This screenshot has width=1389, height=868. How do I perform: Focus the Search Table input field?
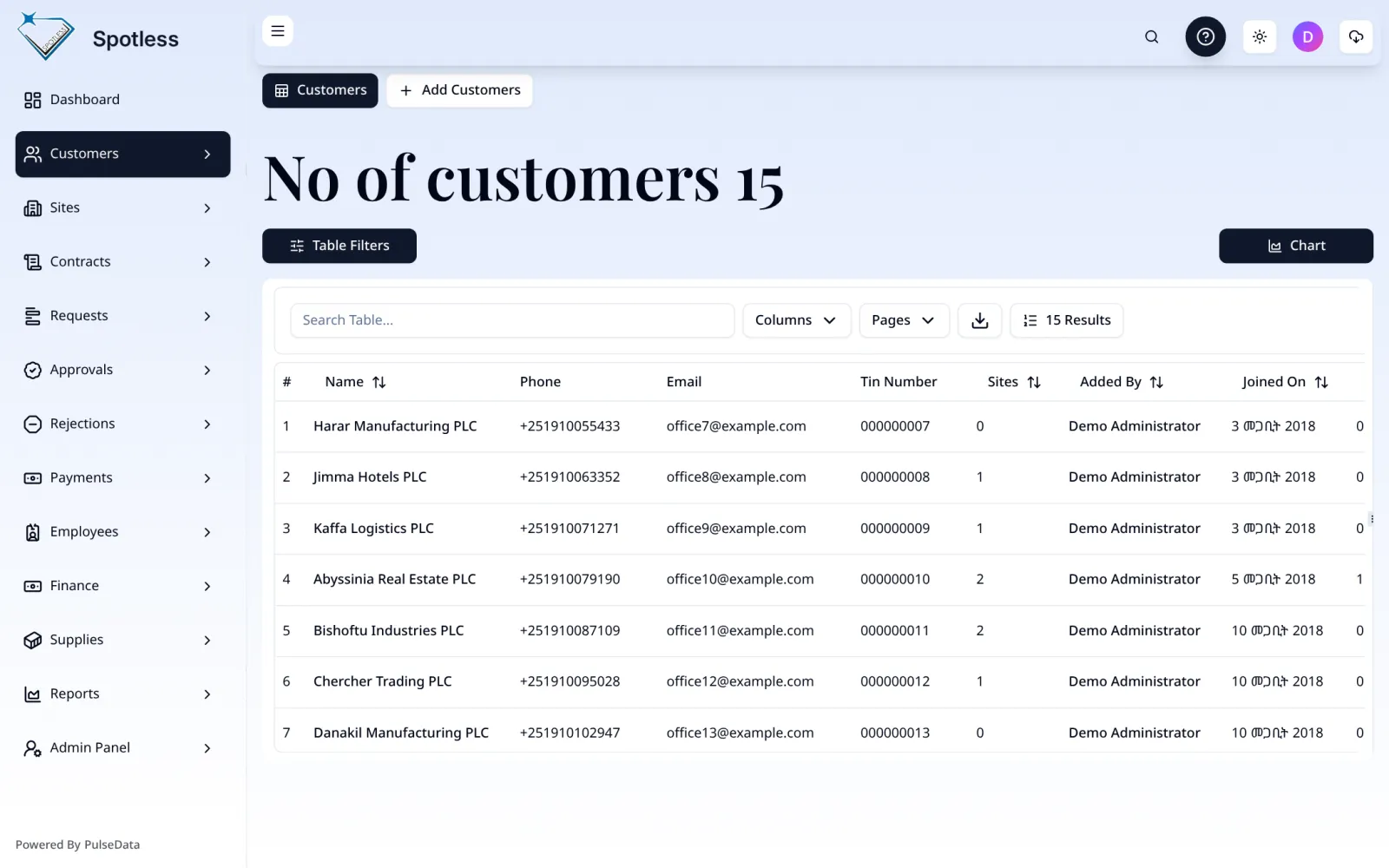[x=512, y=320]
